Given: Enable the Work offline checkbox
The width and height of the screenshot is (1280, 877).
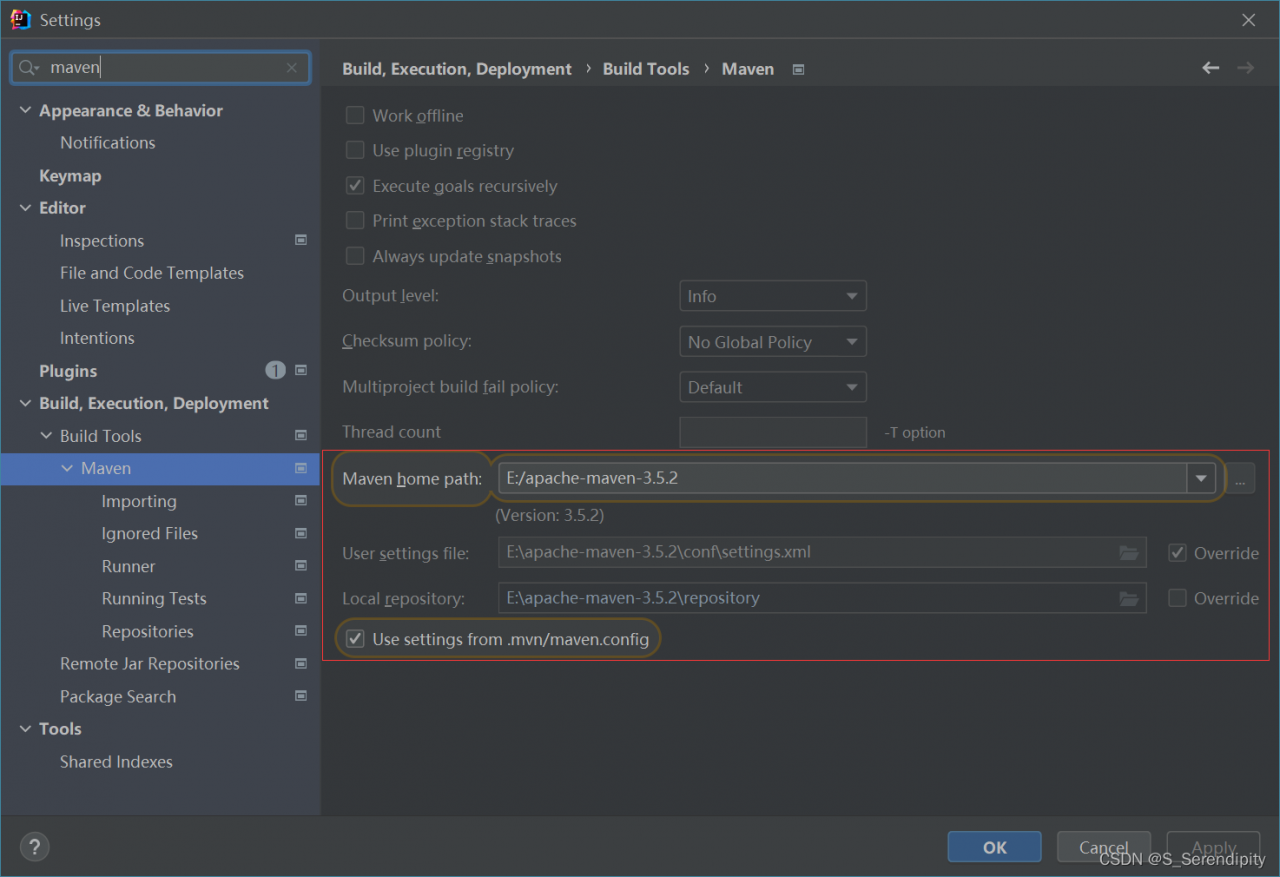Looking at the screenshot, I should tap(355, 116).
